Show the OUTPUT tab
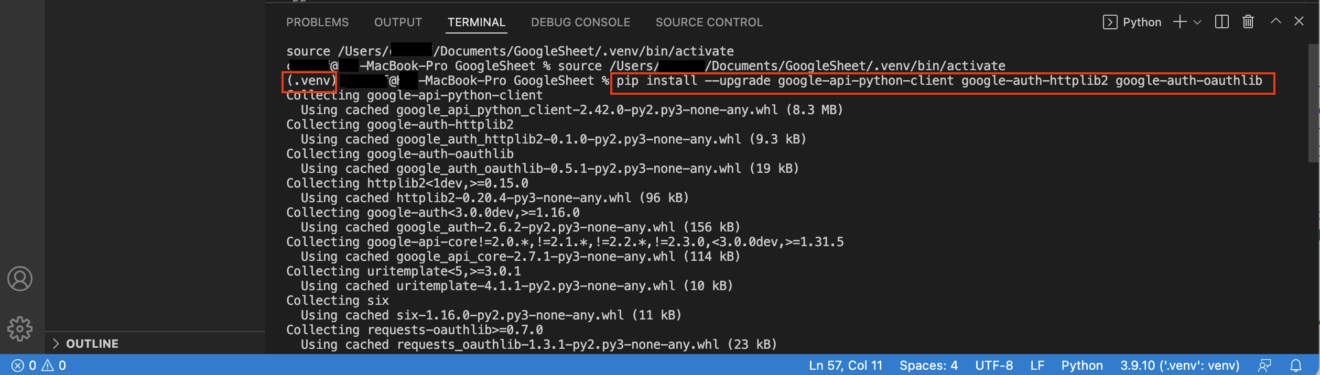Screen dimensions: 1320x375 398,22
